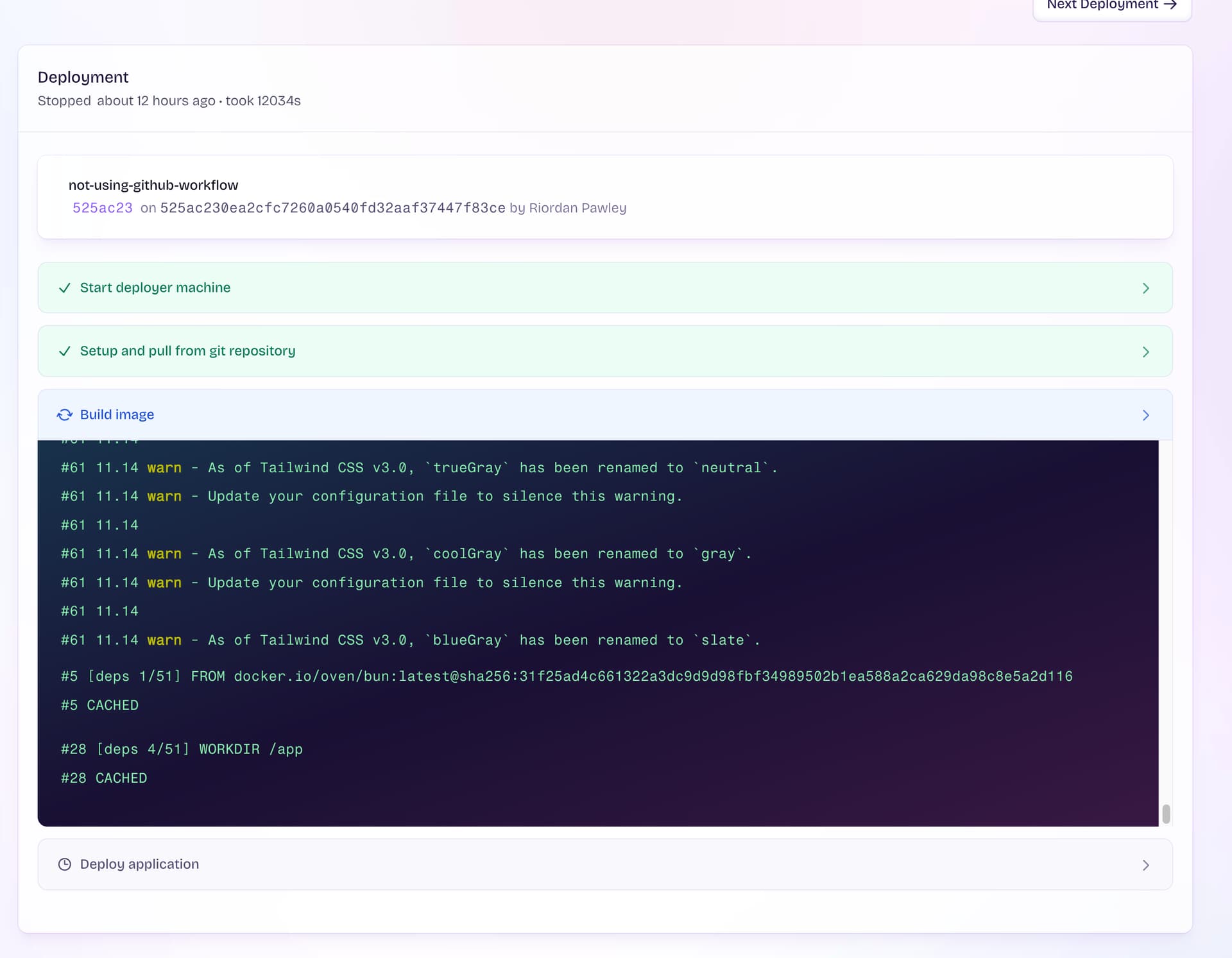Click the WORKDIR /app log line

click(x=182, y=749)
